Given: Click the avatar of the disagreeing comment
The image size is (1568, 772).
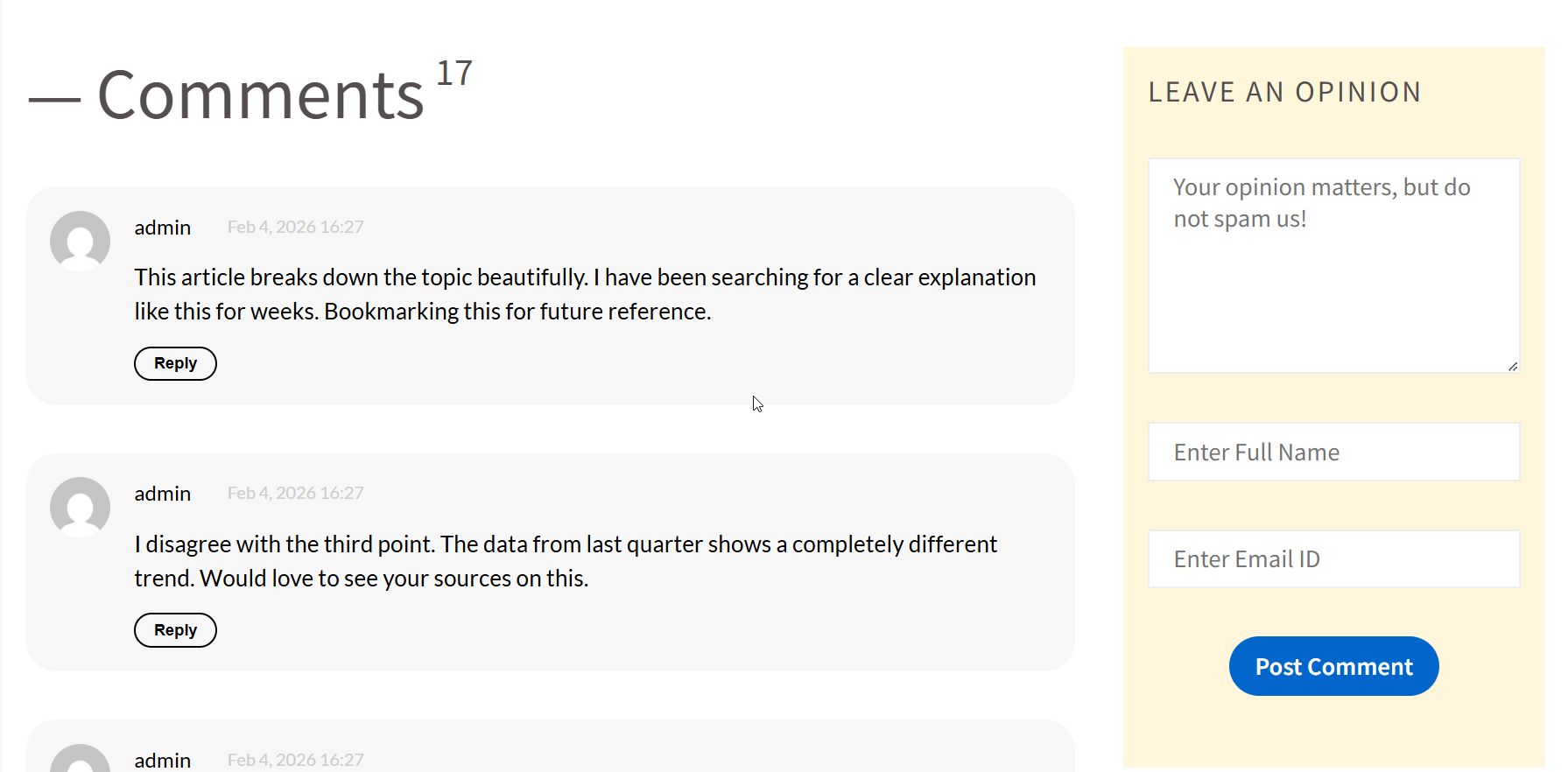Looking at the screenshot, I should pos(80,507).
